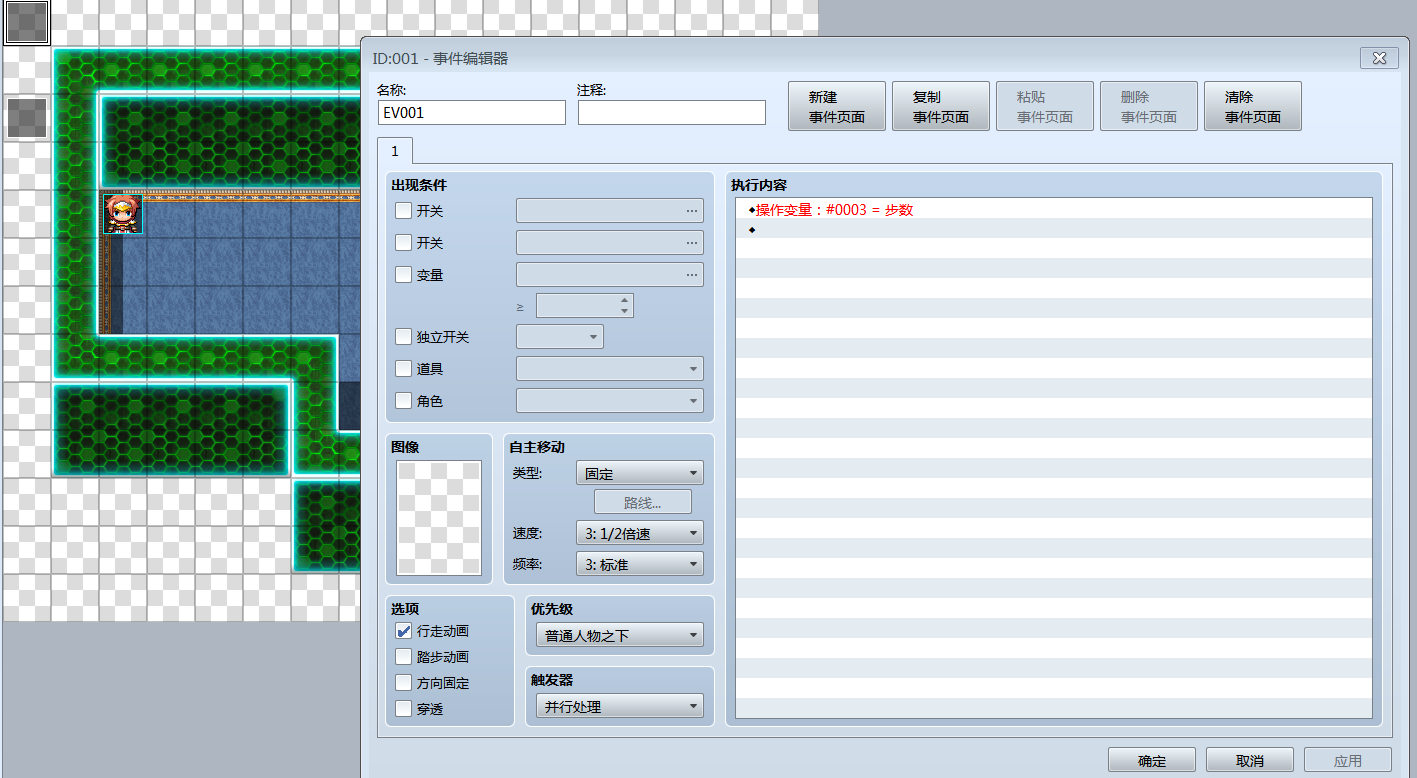Click the 删除事件页面 button
1417x778 pixels.
(x=1149, y=107)
